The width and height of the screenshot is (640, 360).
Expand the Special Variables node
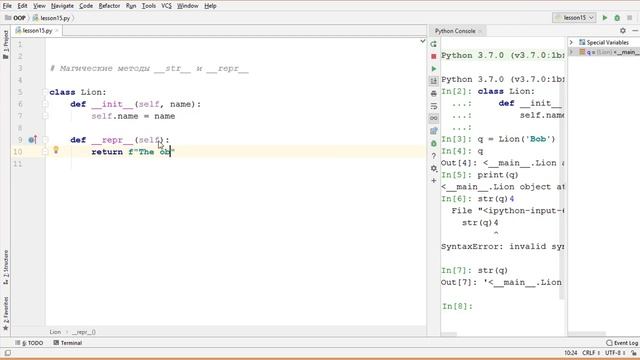click(x=571, y=42)
